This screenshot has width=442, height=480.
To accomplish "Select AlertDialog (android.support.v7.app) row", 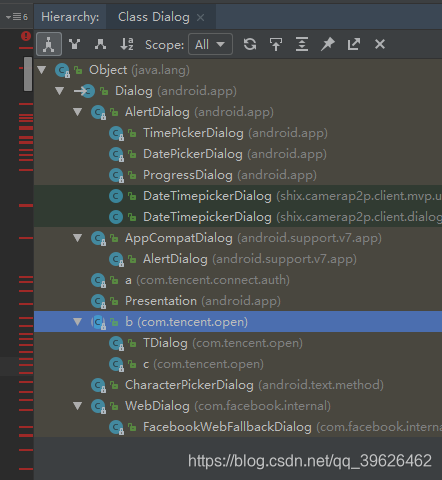I will click(x=238, y=259).
